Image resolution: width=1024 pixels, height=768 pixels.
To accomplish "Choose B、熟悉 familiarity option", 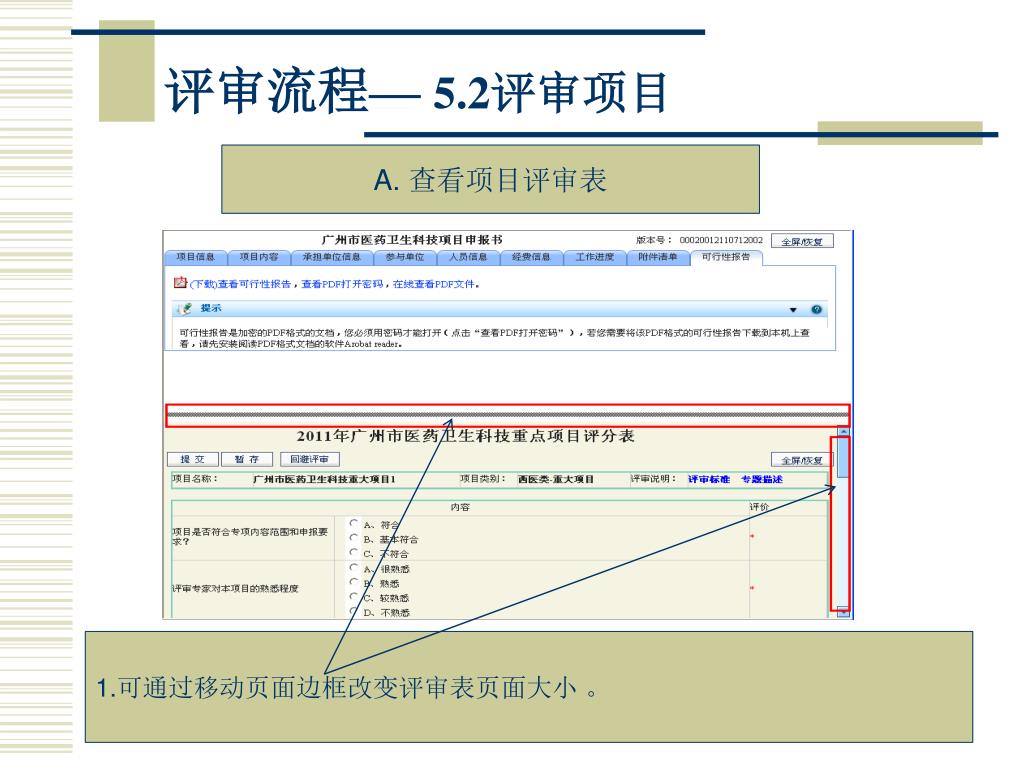I will point(353,581).
